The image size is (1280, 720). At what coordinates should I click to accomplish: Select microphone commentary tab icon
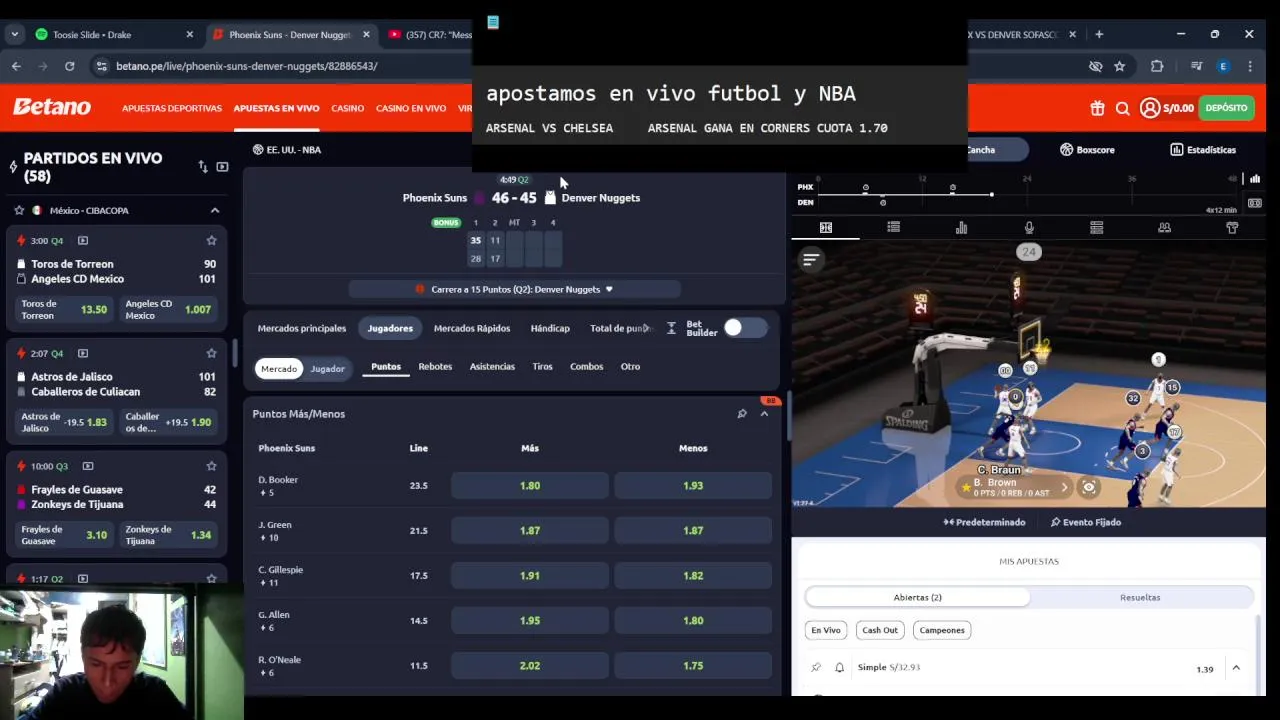tap(1029, 228)
